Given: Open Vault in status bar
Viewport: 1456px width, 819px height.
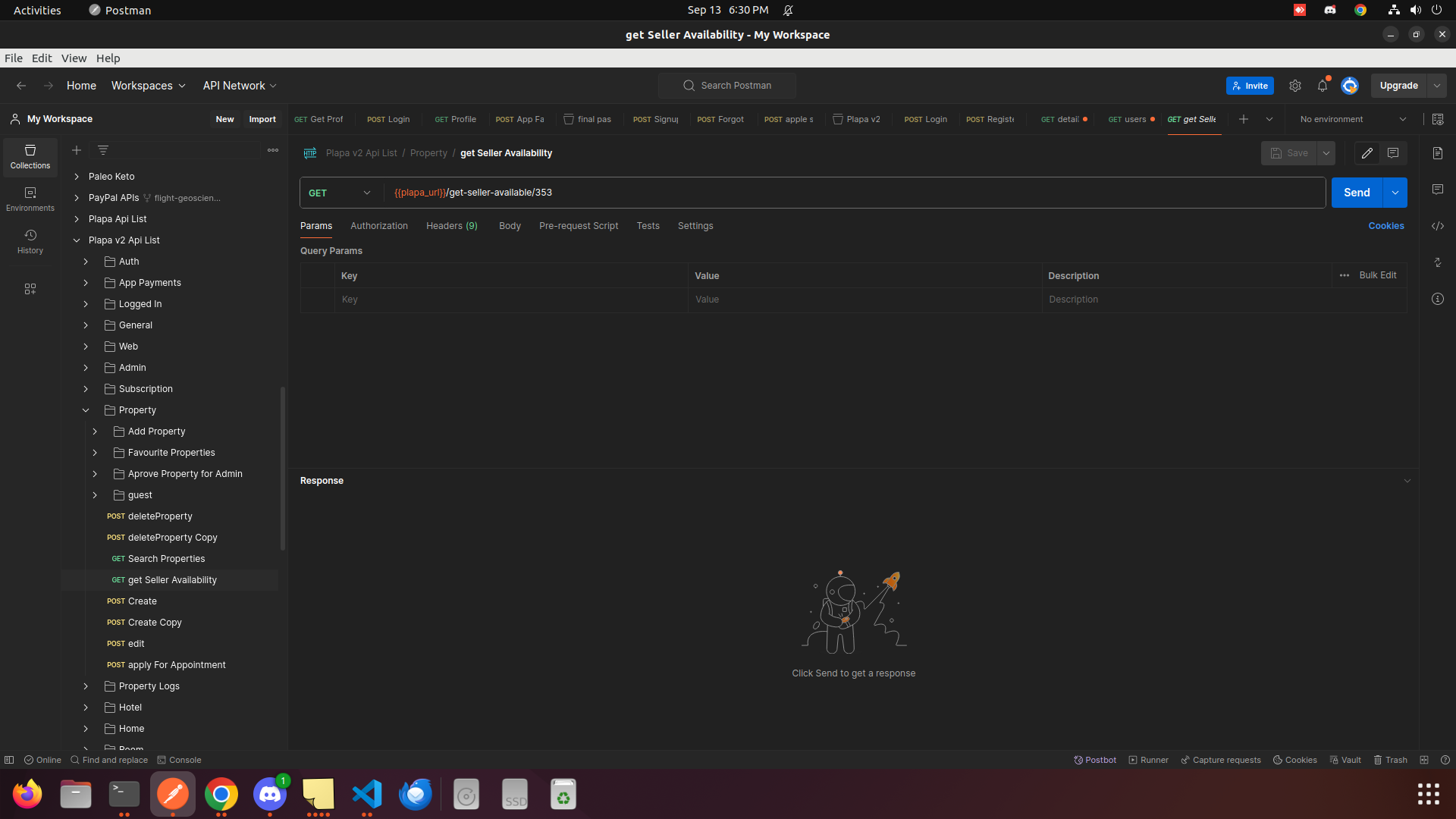Looking at the screenshot, I should pyautogui.click(x=1345, y=760).
